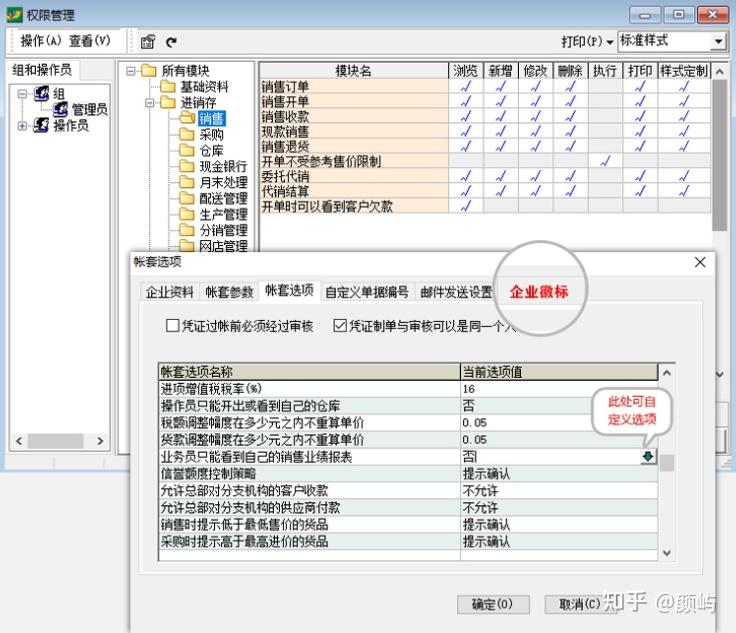Click the properties icon in the toolbar

148,42
